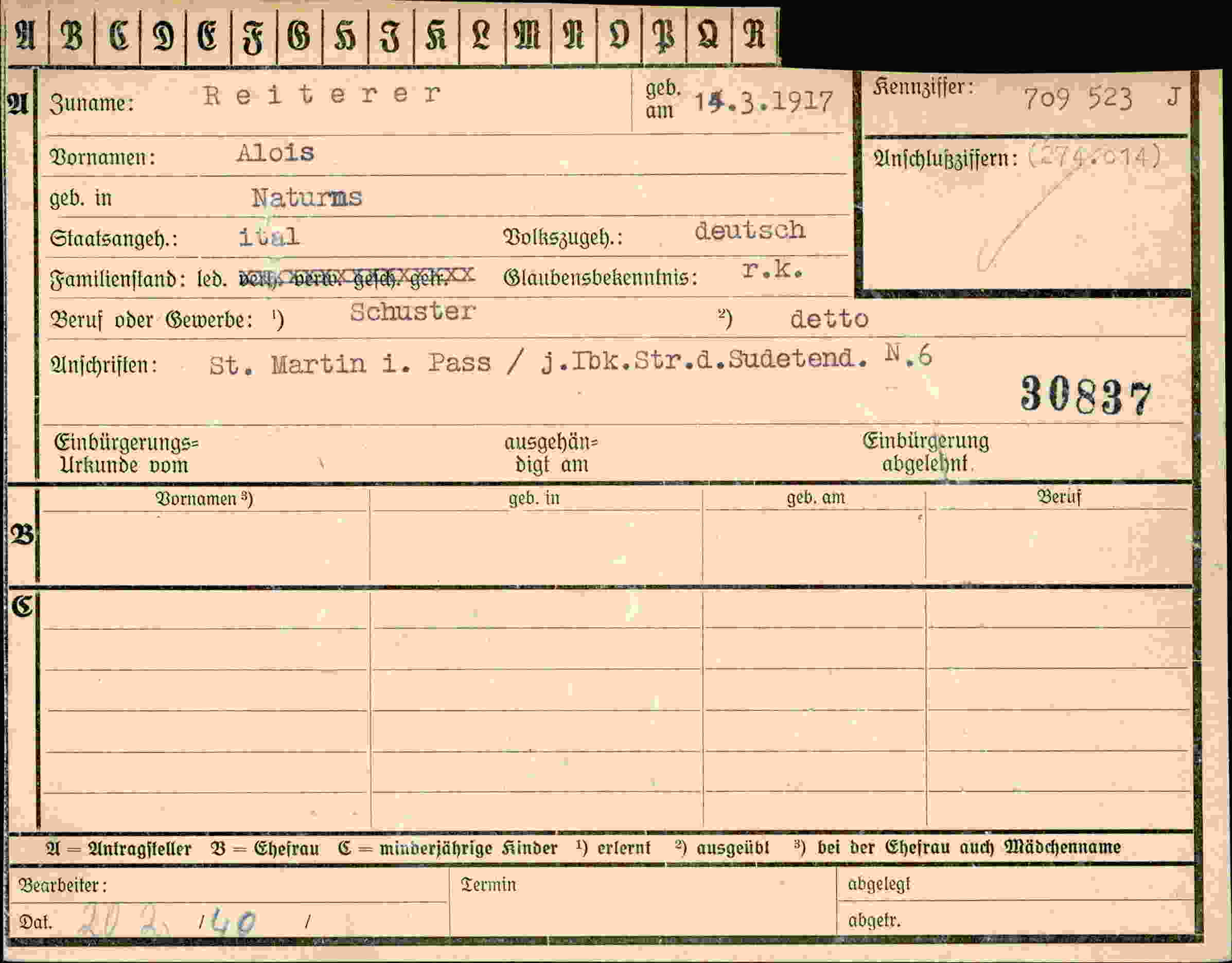Click footnote '3) bei der Ehefrau auch Mädchenname'
Viewport: 1232px width, 963px height.
pos(957,847)
